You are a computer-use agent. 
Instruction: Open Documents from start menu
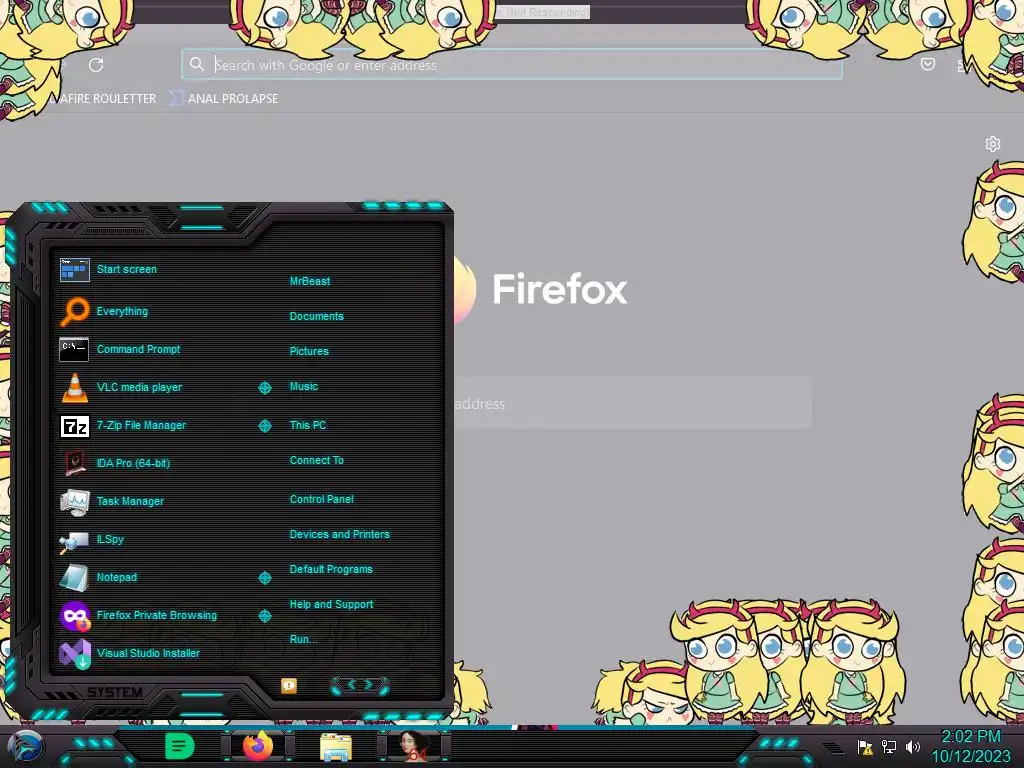click(316, 316)
